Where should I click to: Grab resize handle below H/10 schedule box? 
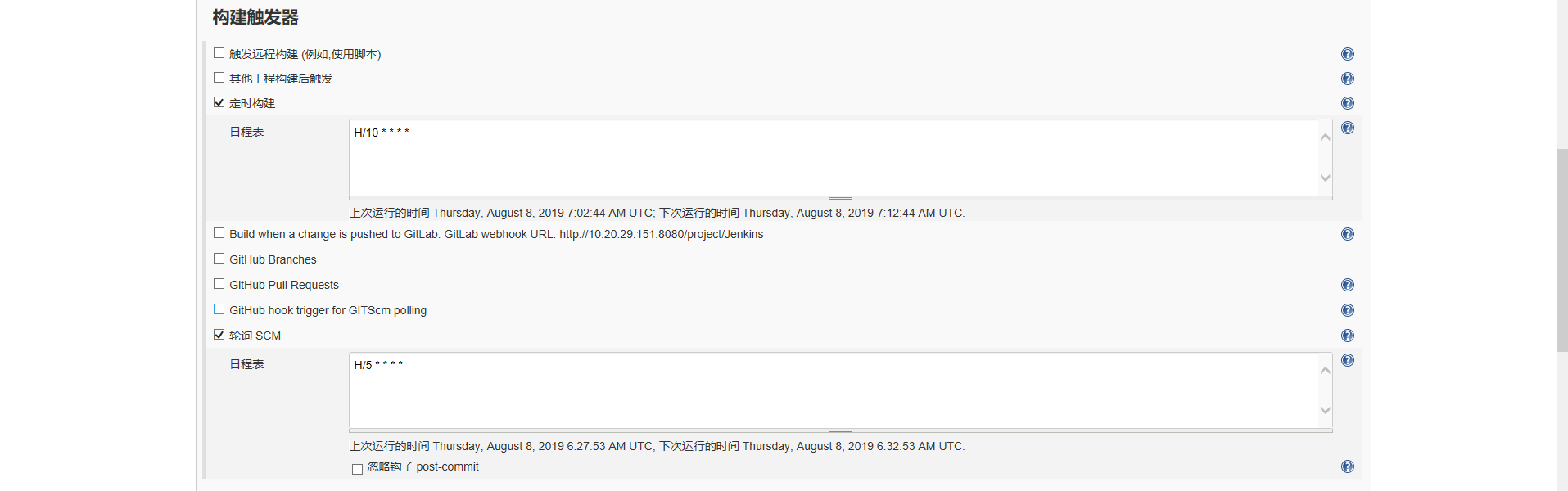click(840, 198)
